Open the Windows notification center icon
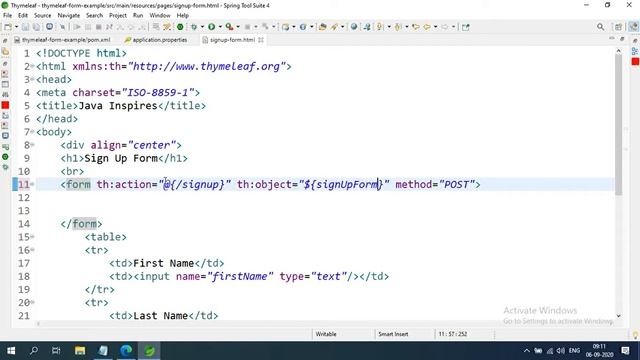Screen dimensions: 640x360 click(x=625, y=351)
